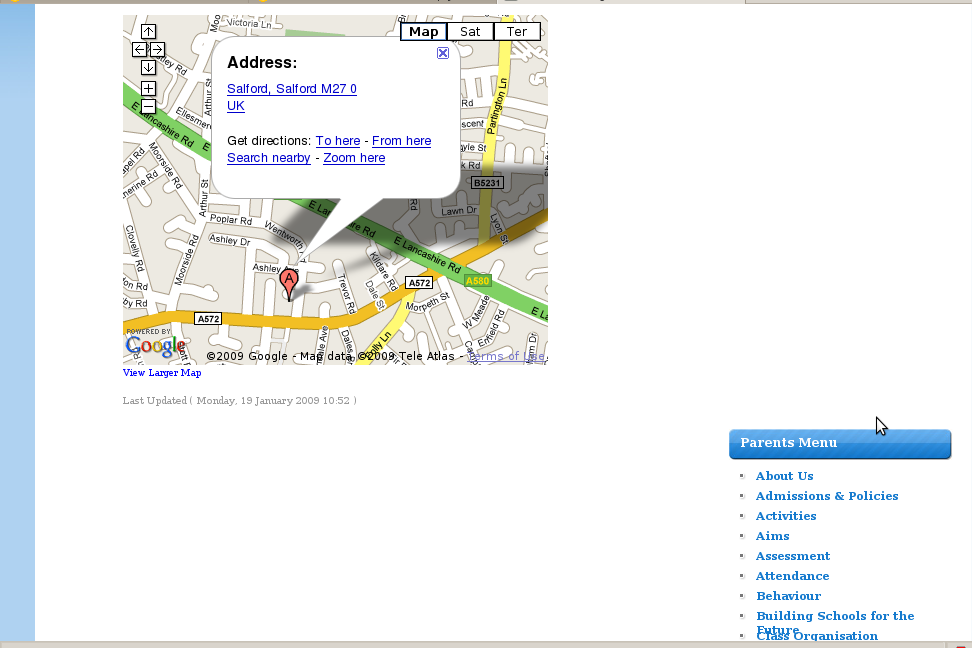Pan the map left with the arrow
972x648 pixels.
point(139,50)
